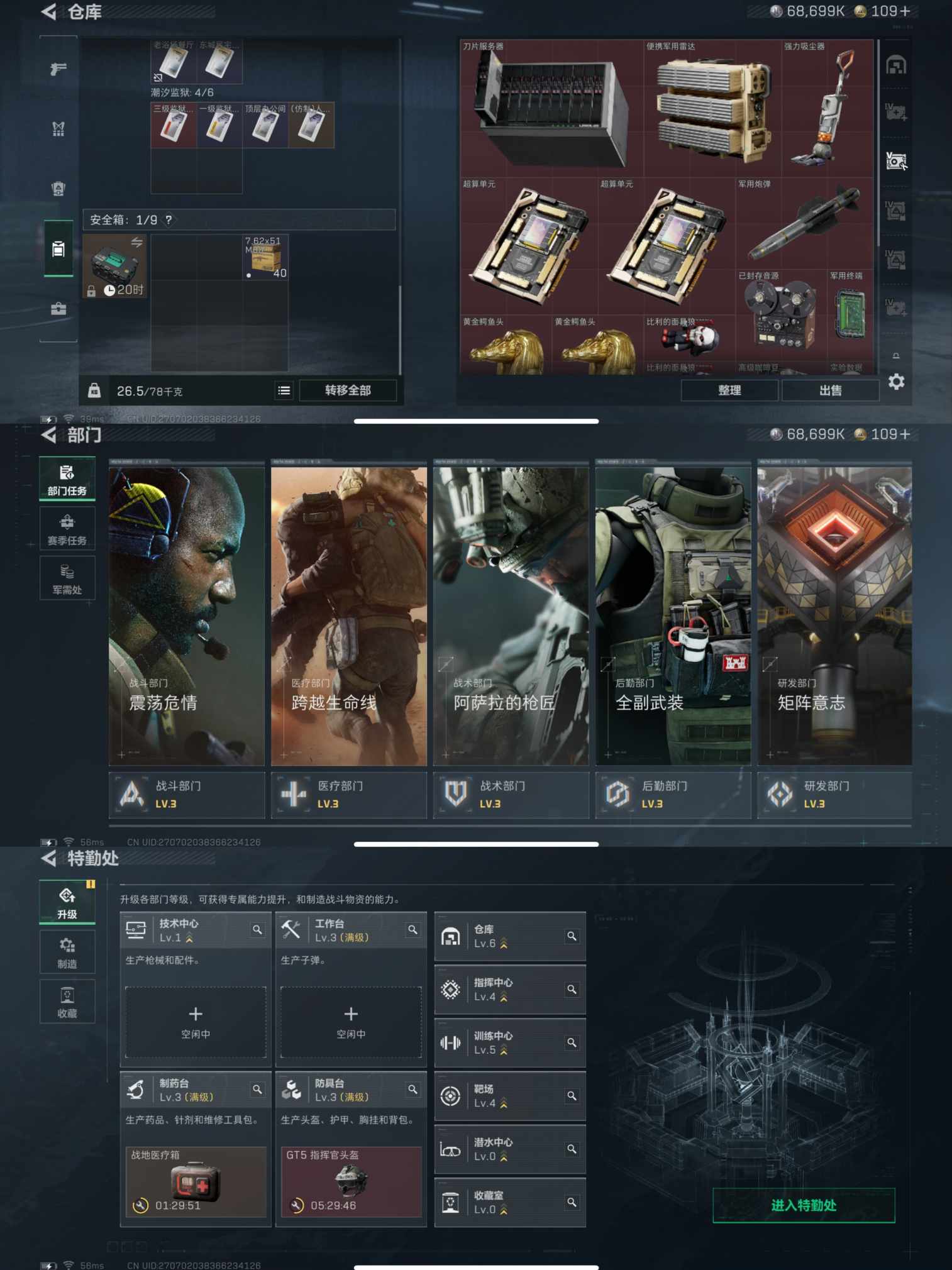
Task: Click the warehouse settings gear icon
Action: tap(896, 382)
